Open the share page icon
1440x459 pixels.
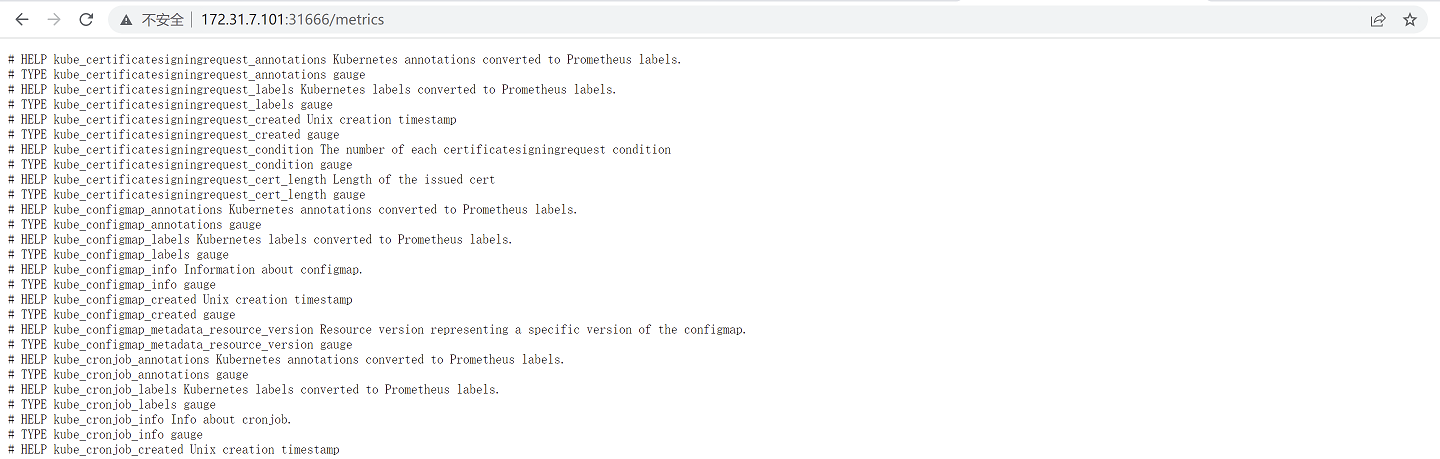tap(1378, 20)
